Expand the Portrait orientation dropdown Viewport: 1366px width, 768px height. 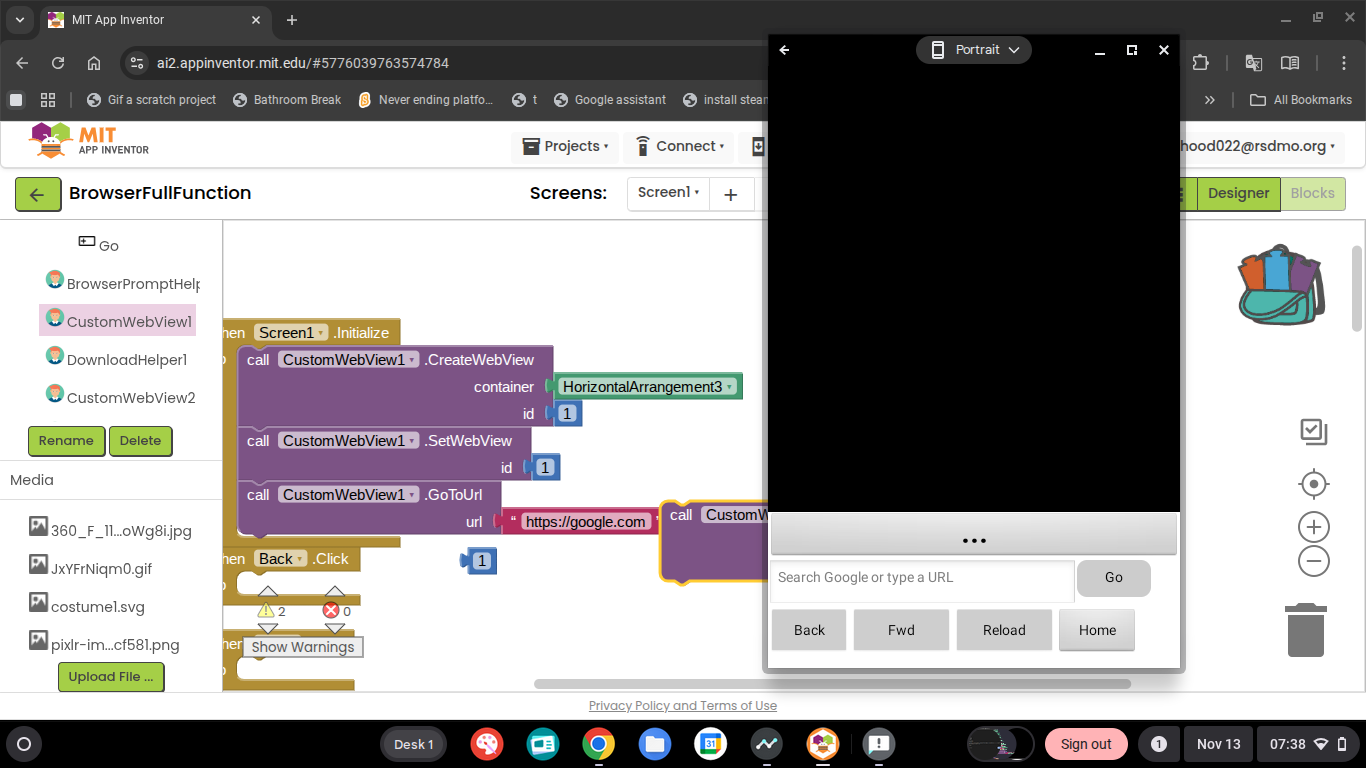click(x=973, y=50)
